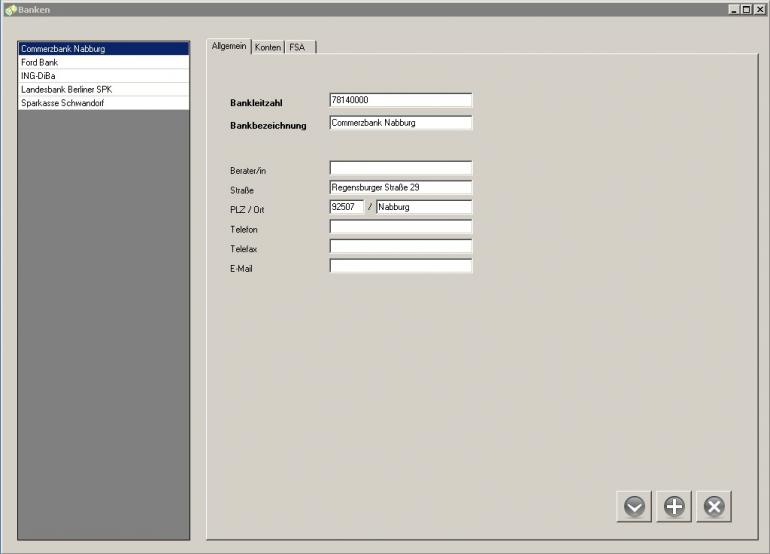
Task: Select ING-DiBa in the list
Action: [x=104, y=76]
